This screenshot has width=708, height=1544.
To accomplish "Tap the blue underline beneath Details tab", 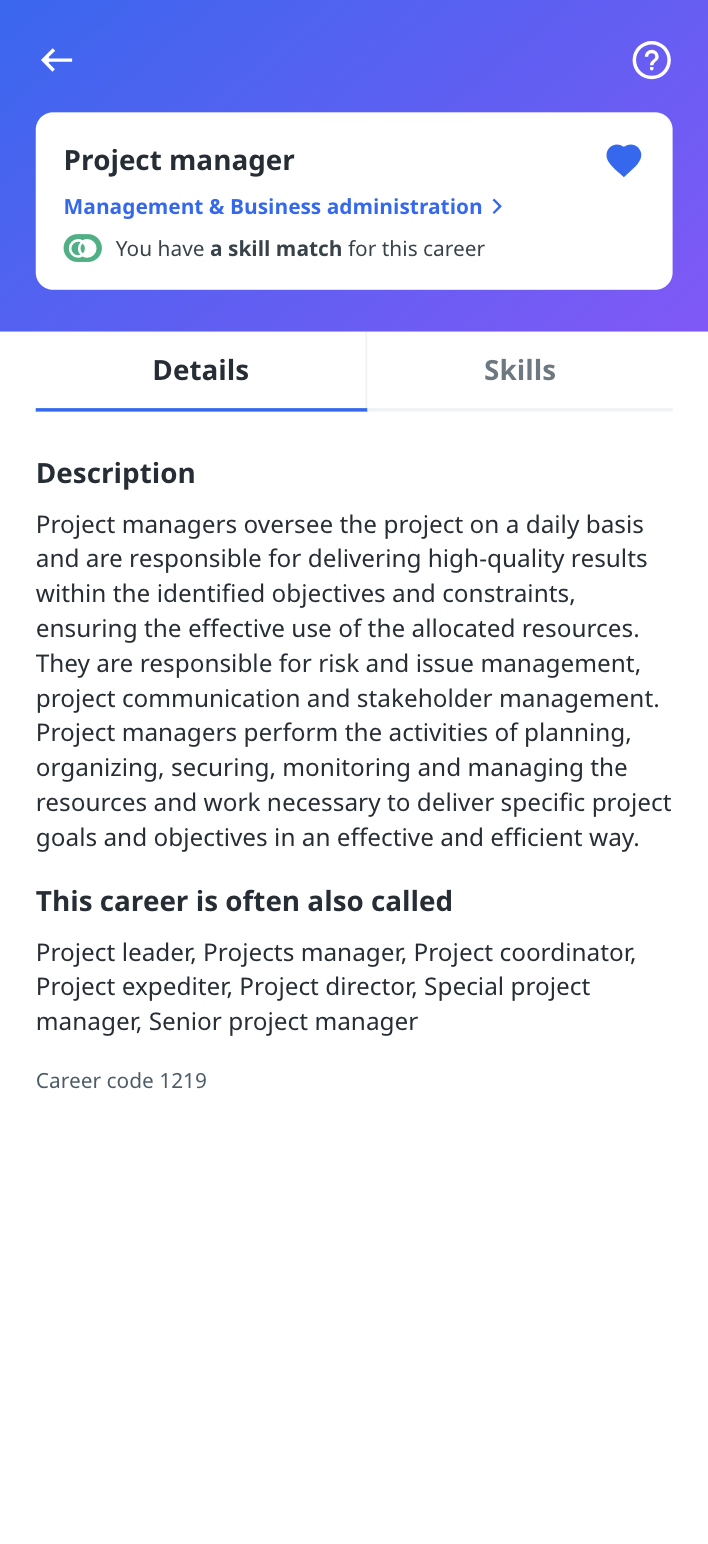I will pyautogui.click(x=201, y=409).
